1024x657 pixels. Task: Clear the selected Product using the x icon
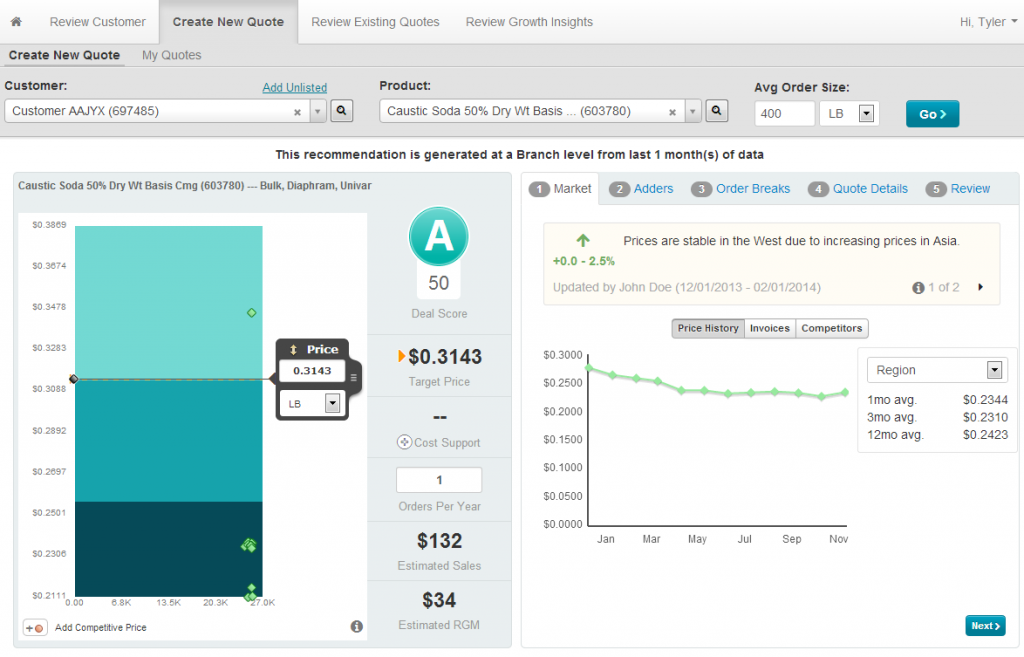[x=671, y=113]
